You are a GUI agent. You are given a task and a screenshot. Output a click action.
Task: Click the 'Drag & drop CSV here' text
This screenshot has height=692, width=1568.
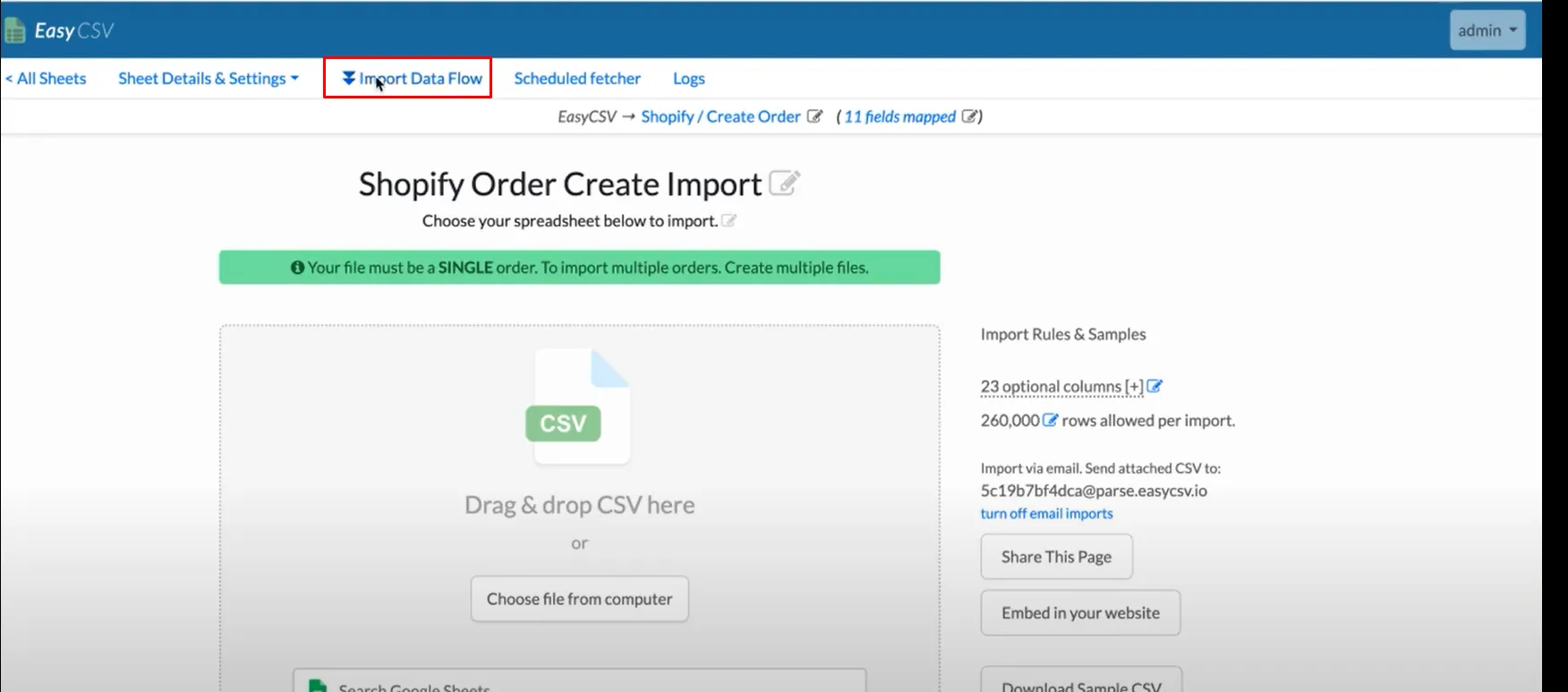580,505
